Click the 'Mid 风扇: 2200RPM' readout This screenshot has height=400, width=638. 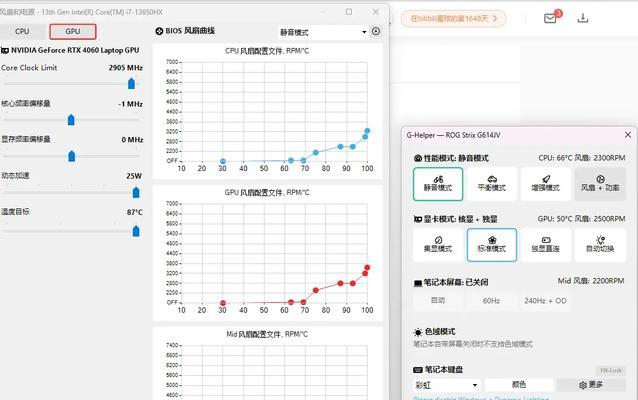pyautogui.click(x=591, y=281)
